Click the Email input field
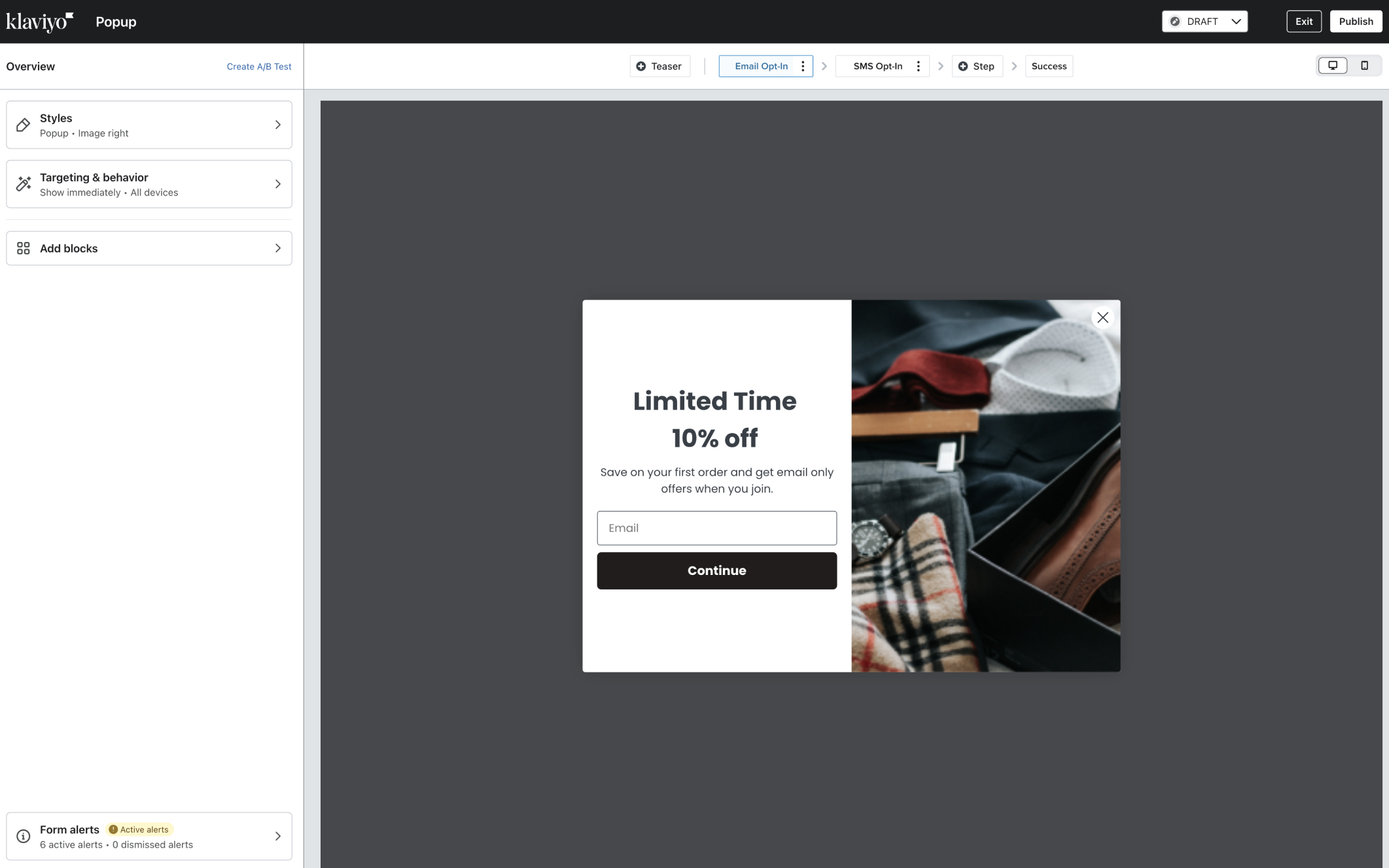This screenshot has height=868, width=1389. [716, 528]
